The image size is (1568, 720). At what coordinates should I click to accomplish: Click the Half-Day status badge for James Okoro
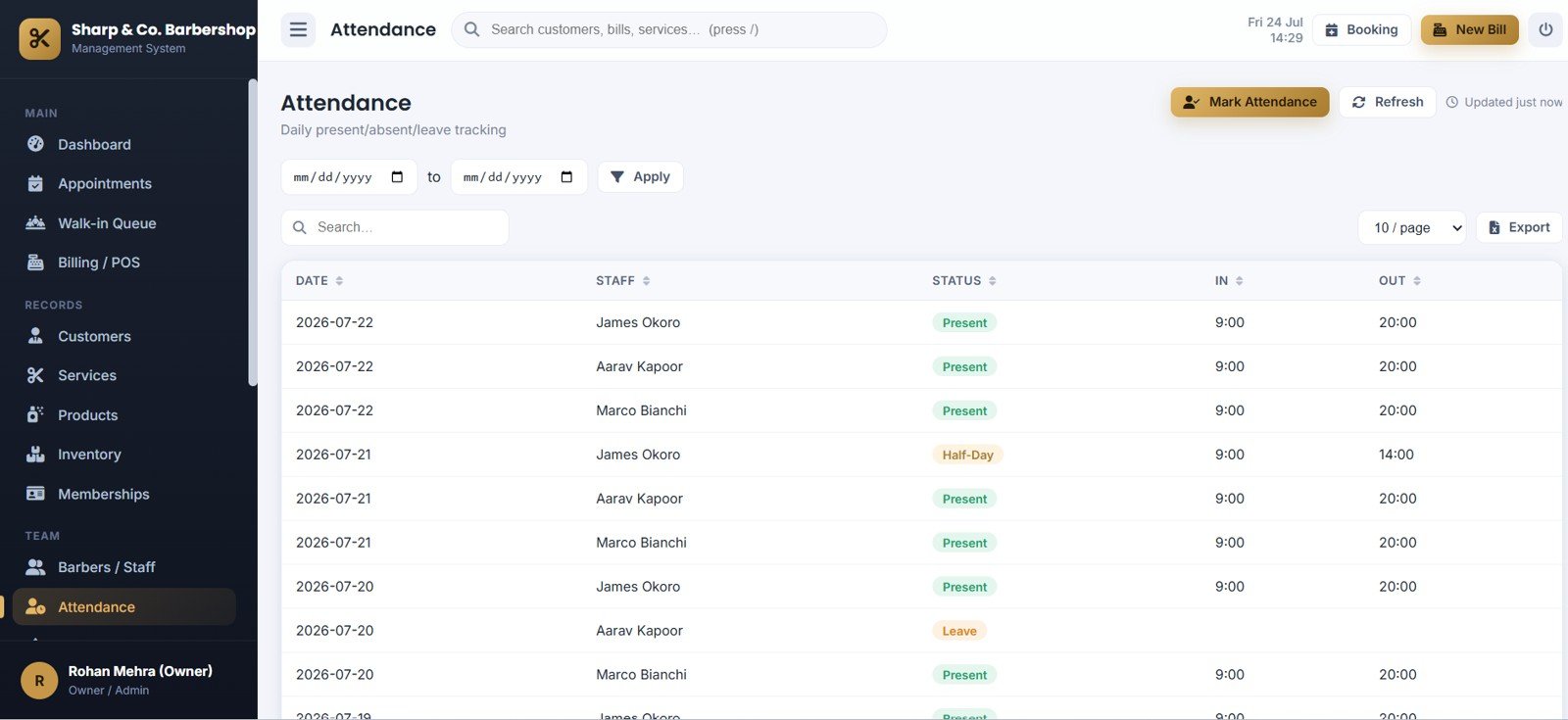pos(967,455)
